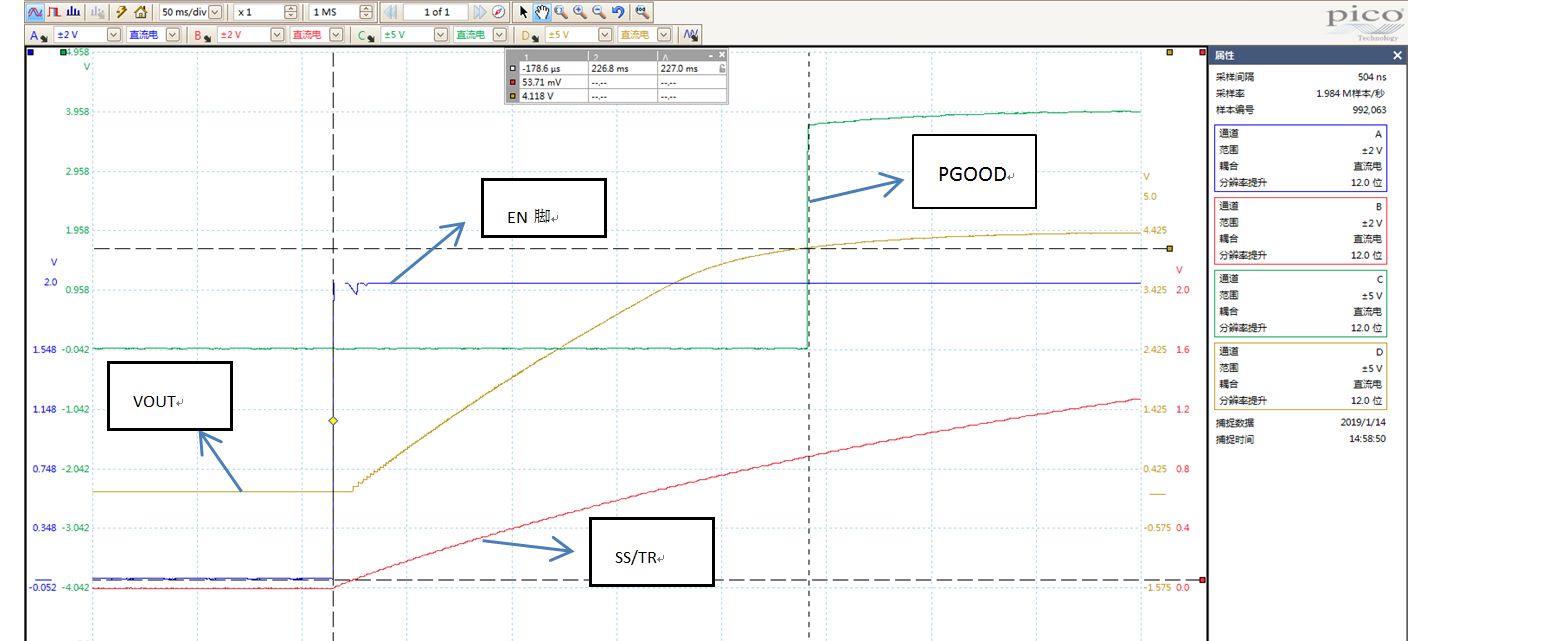Click the 53.71 mV ruler reading

540,83
